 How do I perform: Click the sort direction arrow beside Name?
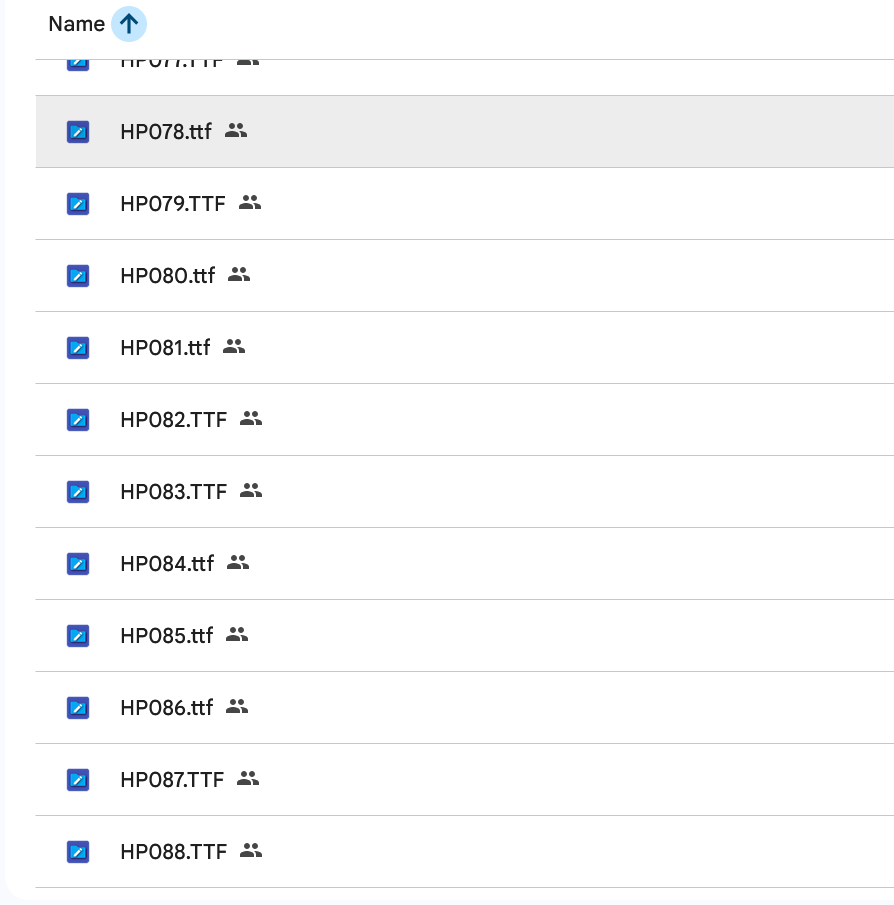click(x=128, y=24)
